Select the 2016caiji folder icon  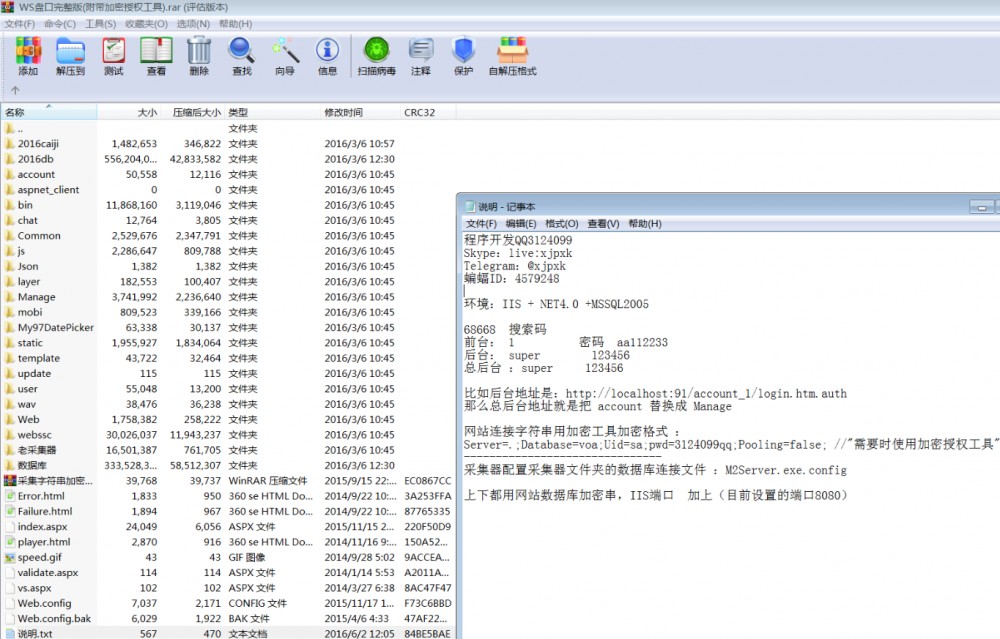pyautogui.click(x=10, y=143)
